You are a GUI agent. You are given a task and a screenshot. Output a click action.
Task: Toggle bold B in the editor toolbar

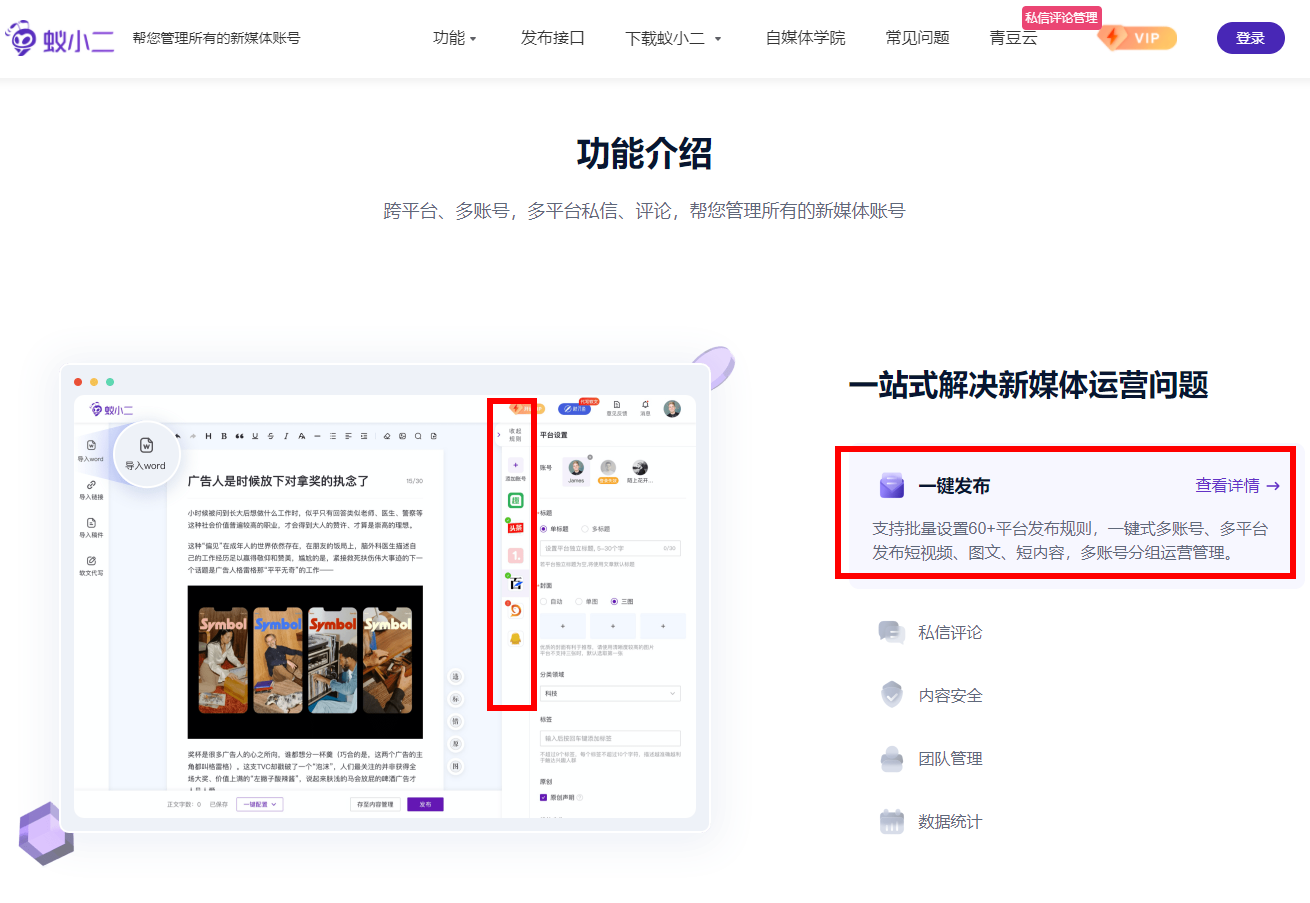(224, 436)
